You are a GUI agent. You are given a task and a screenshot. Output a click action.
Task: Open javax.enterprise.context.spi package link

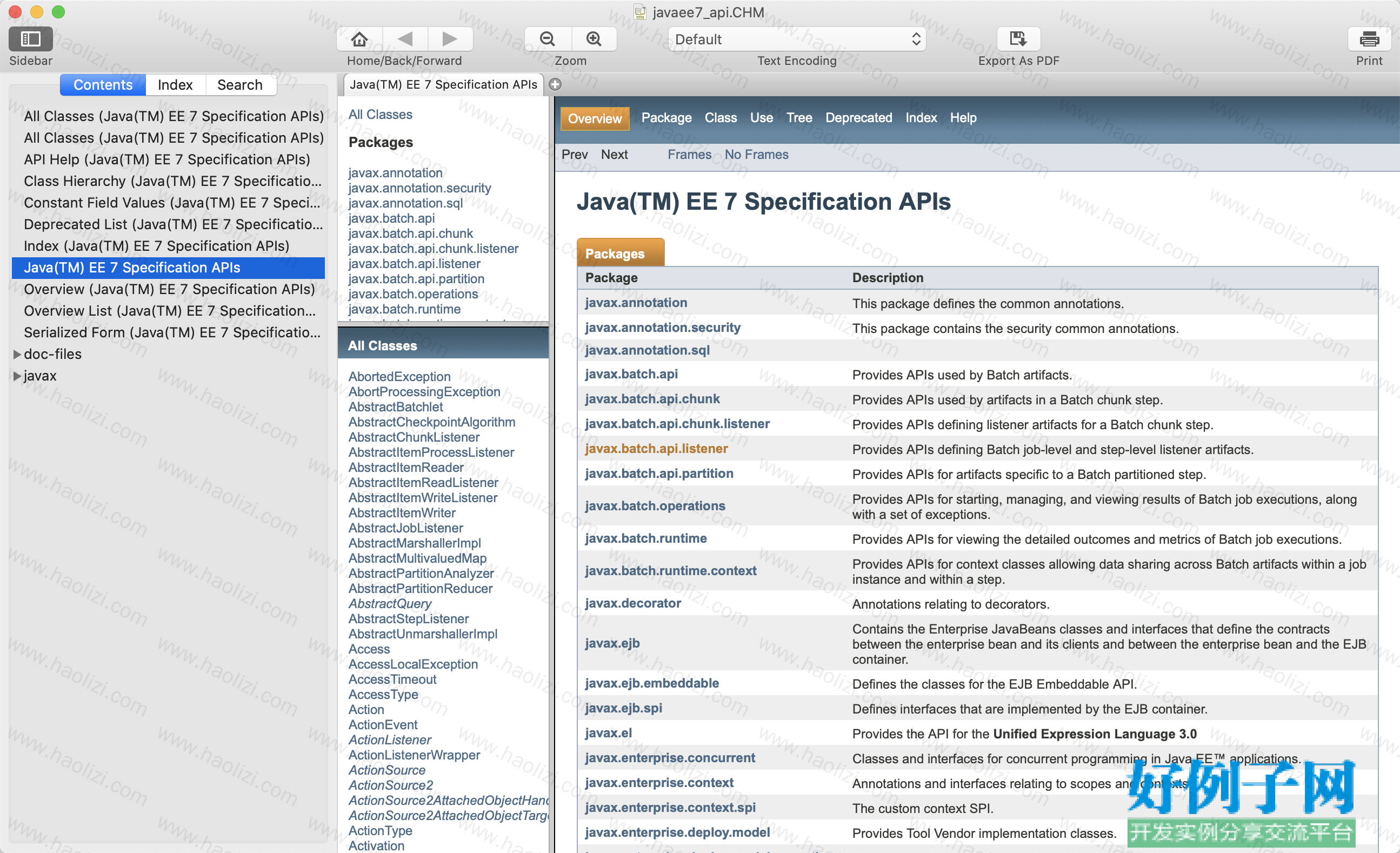pos(670,808)
